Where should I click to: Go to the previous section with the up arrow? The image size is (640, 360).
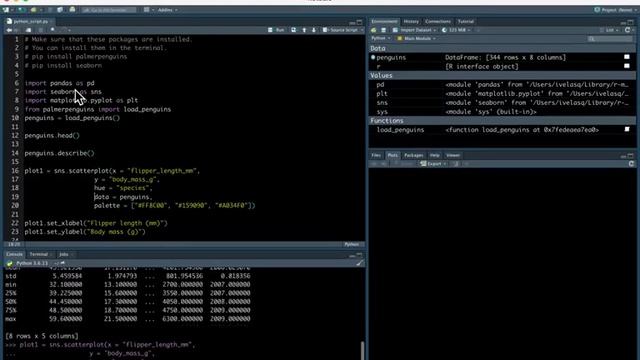coord(304,30)
